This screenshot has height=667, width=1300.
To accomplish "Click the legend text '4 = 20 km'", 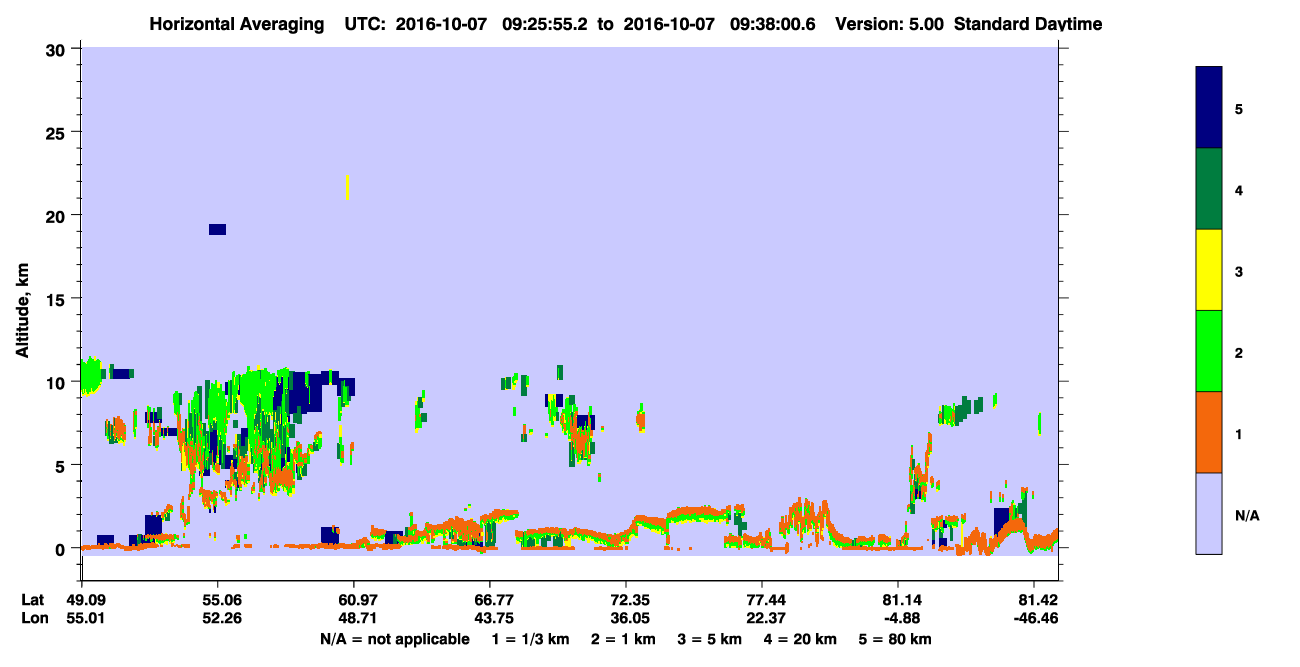I will point(801,639).
